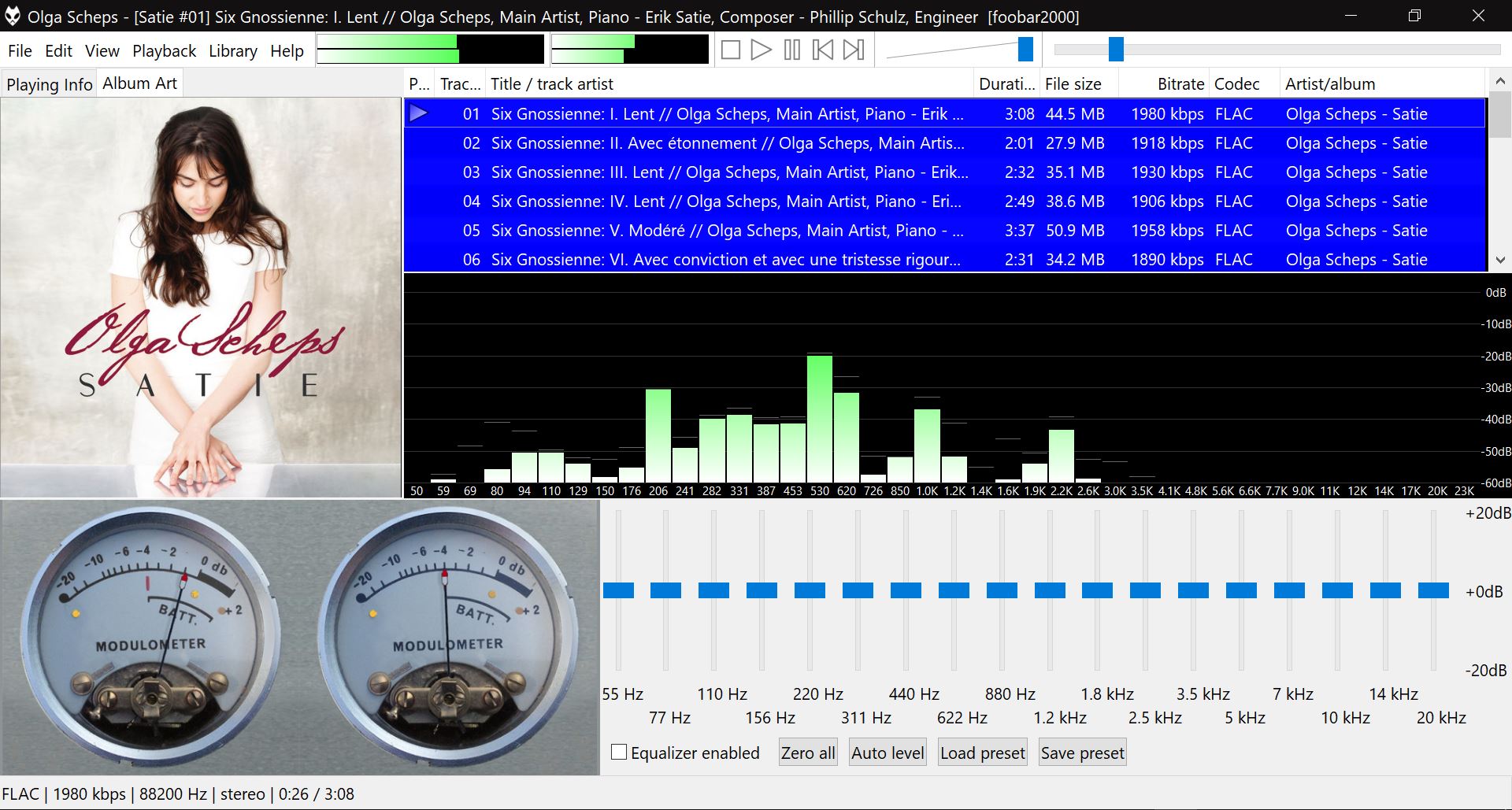Viewport: 1512px width, 810px height.
Task: Pause playback with the Pause button
Action: pos(792,50)
